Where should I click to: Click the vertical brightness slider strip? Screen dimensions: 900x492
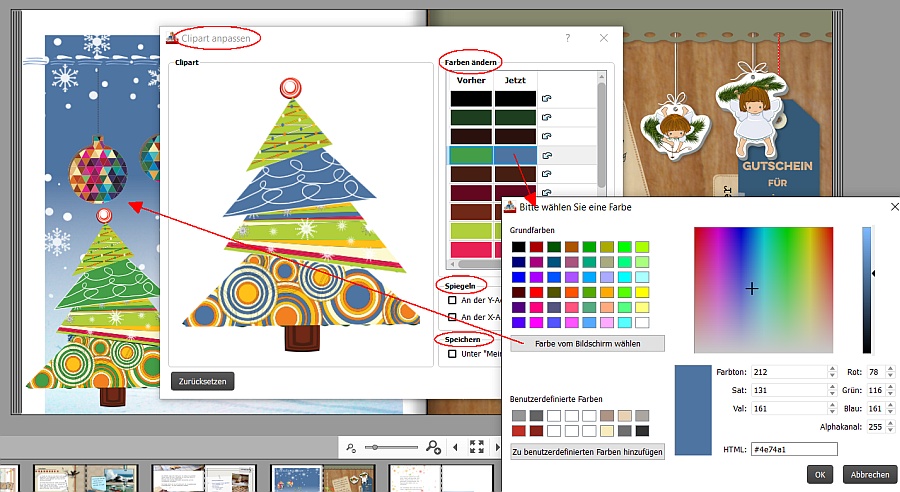point(867,290)
